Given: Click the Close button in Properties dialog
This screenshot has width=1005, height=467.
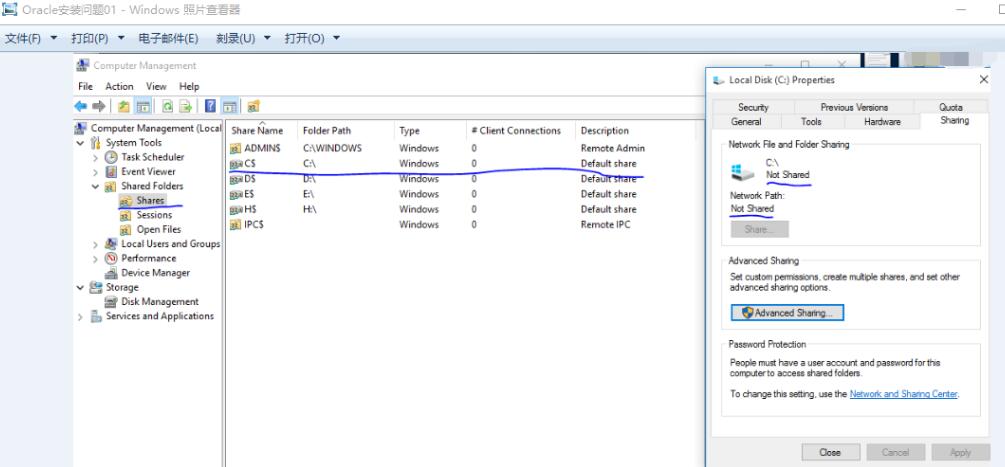Looking at the screenshot, I should tap(829, 452).
